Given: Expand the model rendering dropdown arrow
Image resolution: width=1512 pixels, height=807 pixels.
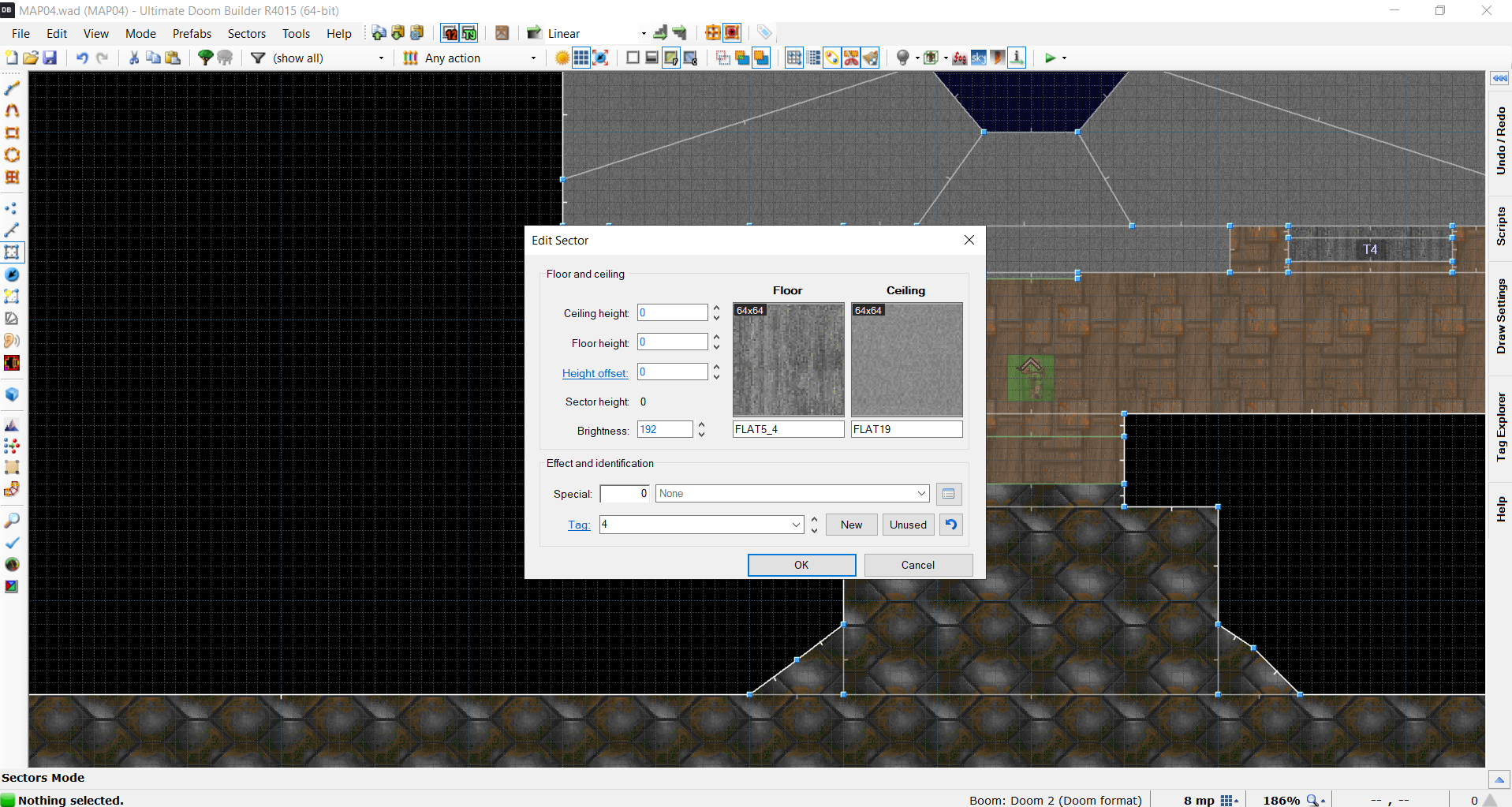Looking at the screenshot, I should [x=946, y=58].
